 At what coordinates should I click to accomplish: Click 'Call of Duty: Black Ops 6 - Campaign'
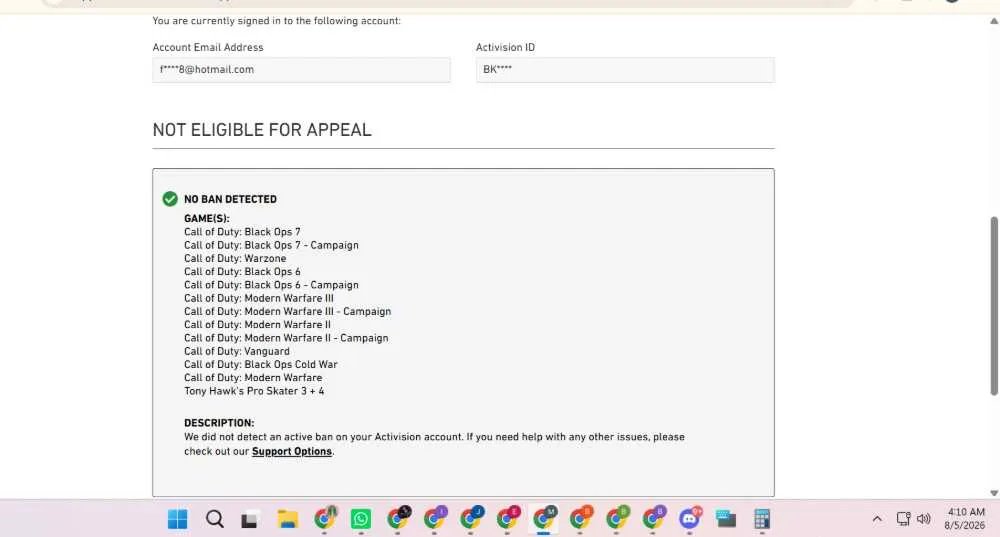(271, 285)
